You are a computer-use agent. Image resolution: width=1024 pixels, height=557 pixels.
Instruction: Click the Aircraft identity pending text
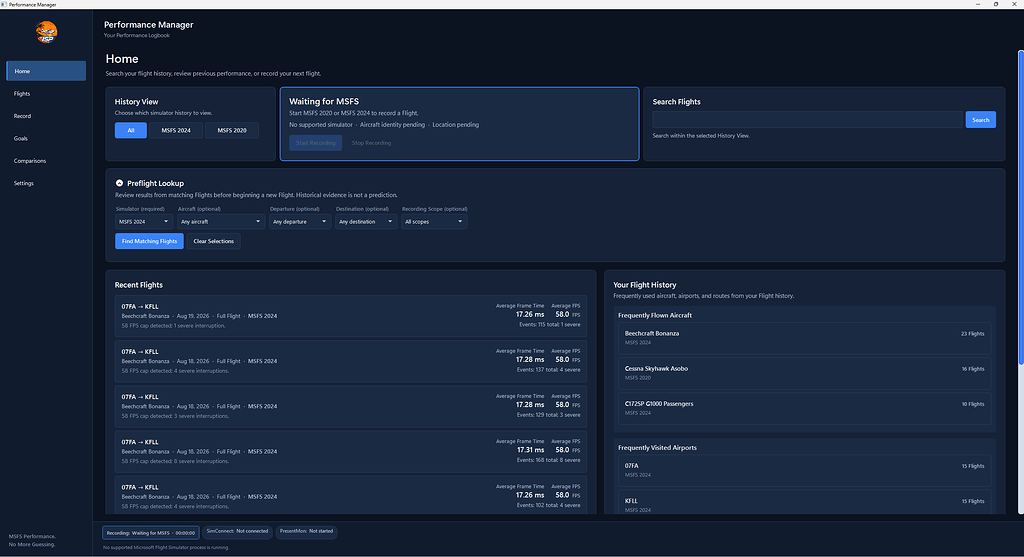[392, 125]
